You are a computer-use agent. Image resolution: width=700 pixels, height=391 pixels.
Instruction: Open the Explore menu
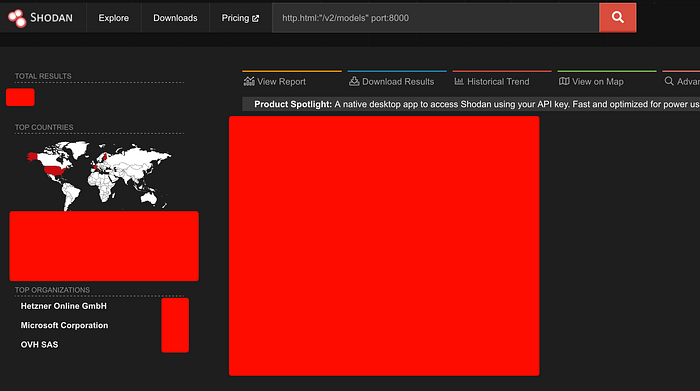[113, 18]
